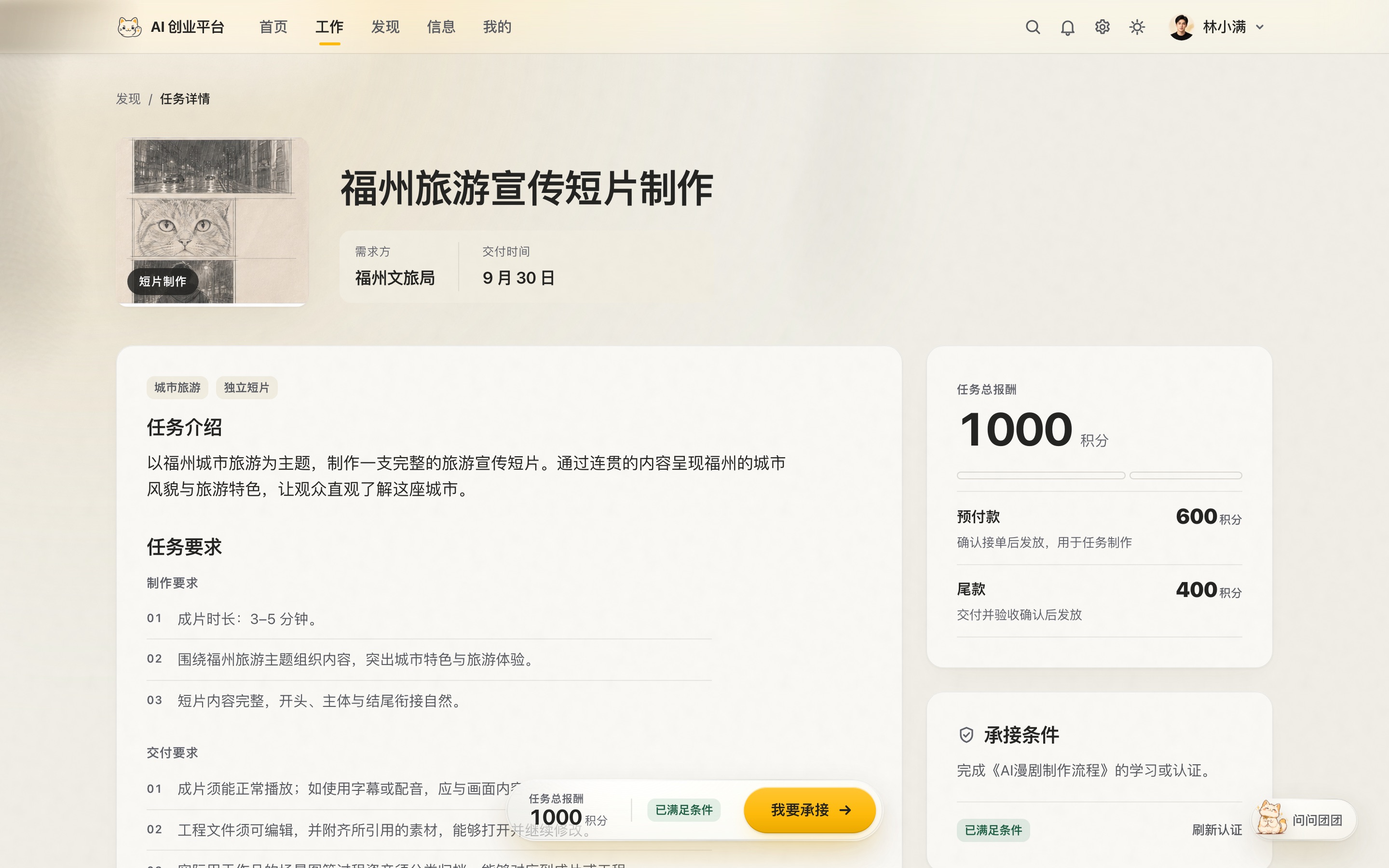1389x868 pixels.
Task: Click 任务详情 breadcrumb text
Action: [185, 99]
